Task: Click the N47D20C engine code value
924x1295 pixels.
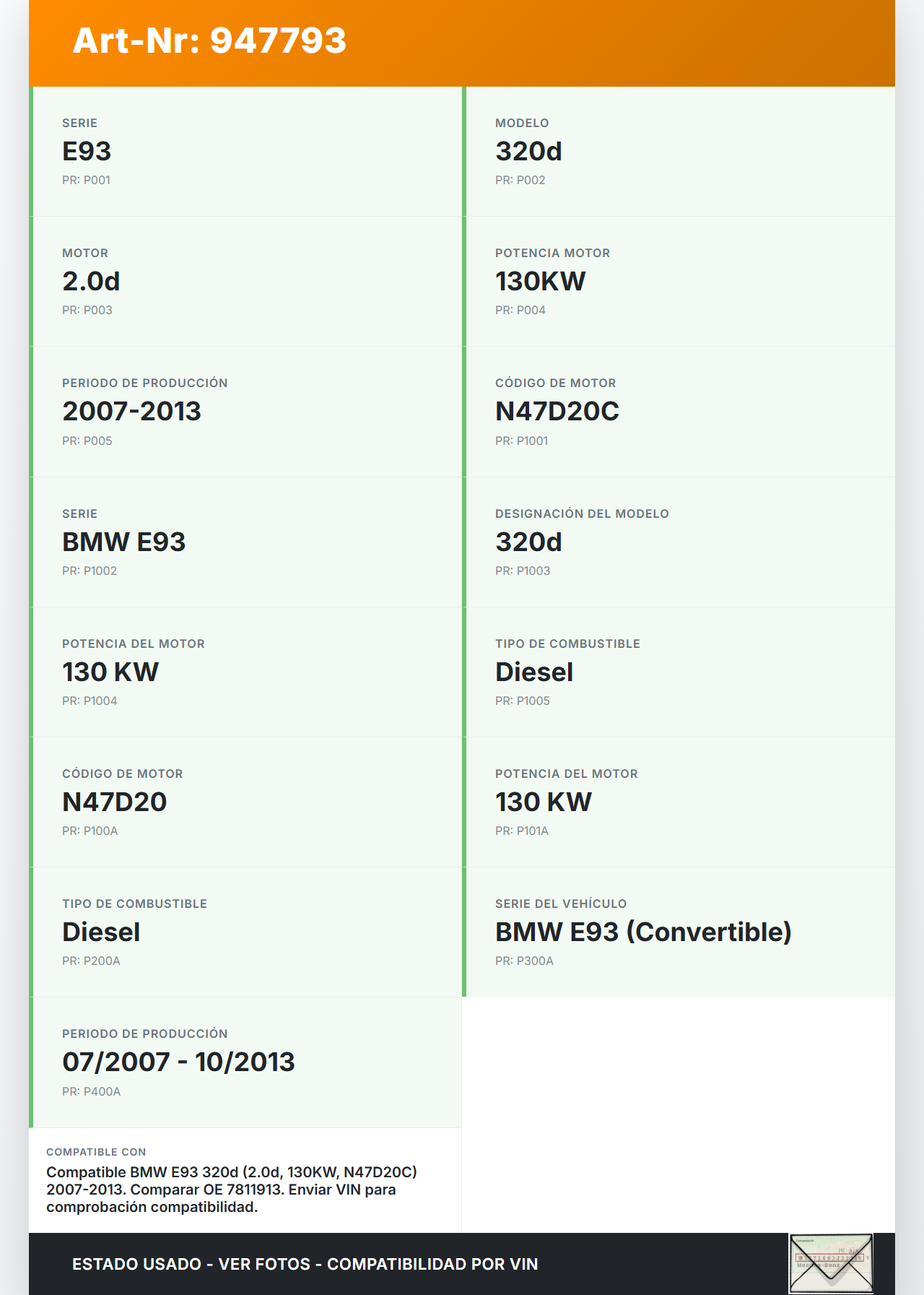Action: pyautogui.click(x=557, y=412)
